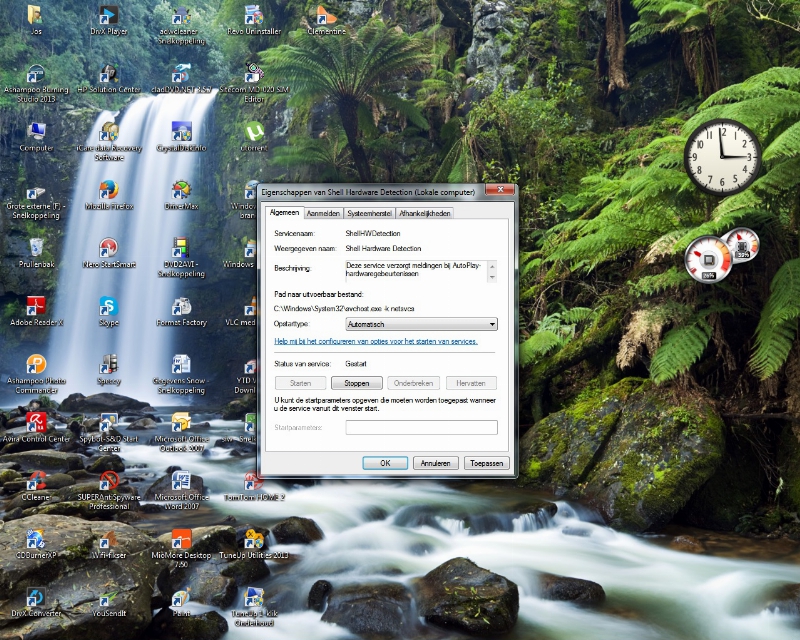Click the Toepassen button
800x640 pixels.
pyautogui.click(x=486, y=463)
